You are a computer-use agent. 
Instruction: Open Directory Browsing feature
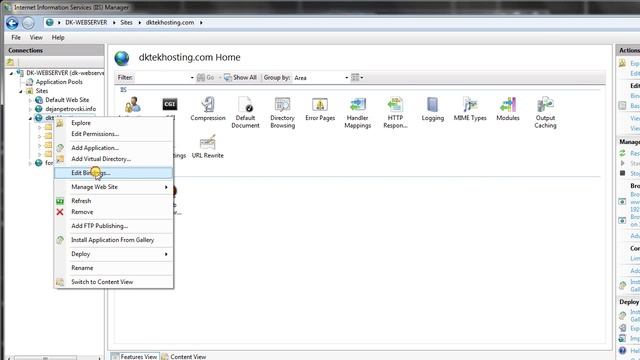282,113
